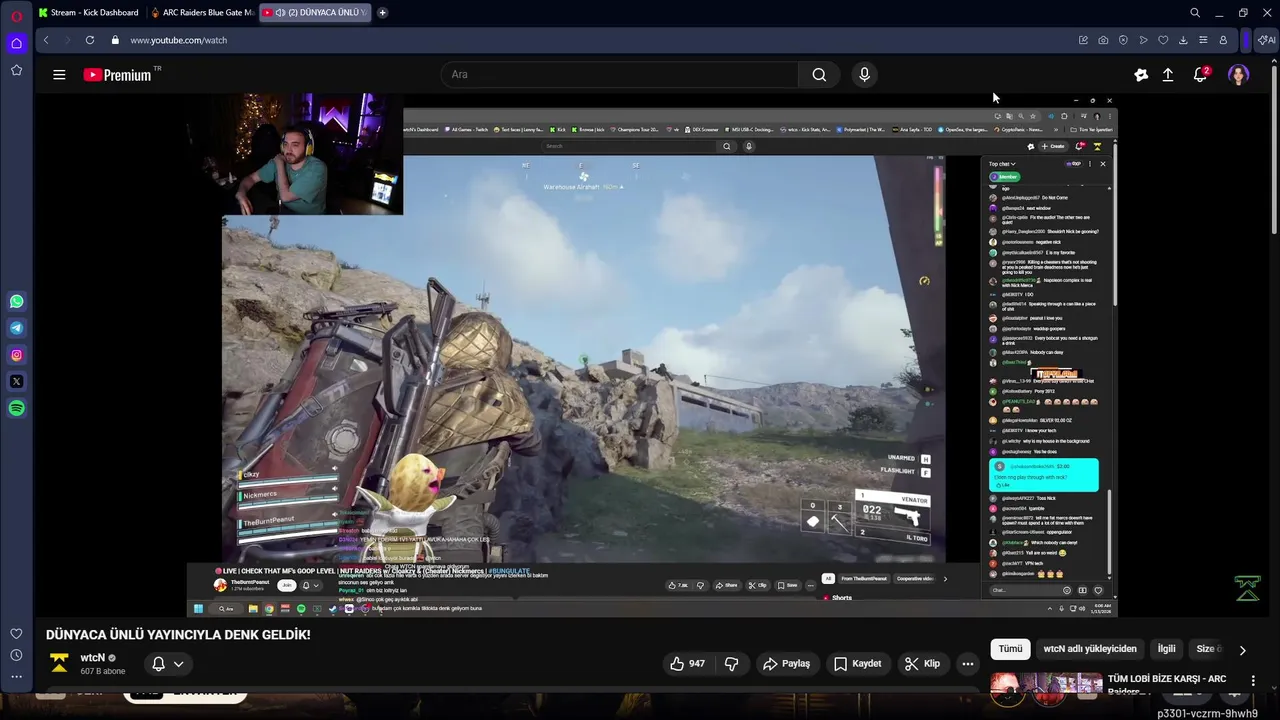Save video with Kaydet button
1280x720 pixels.
click(x=858, y=663)
